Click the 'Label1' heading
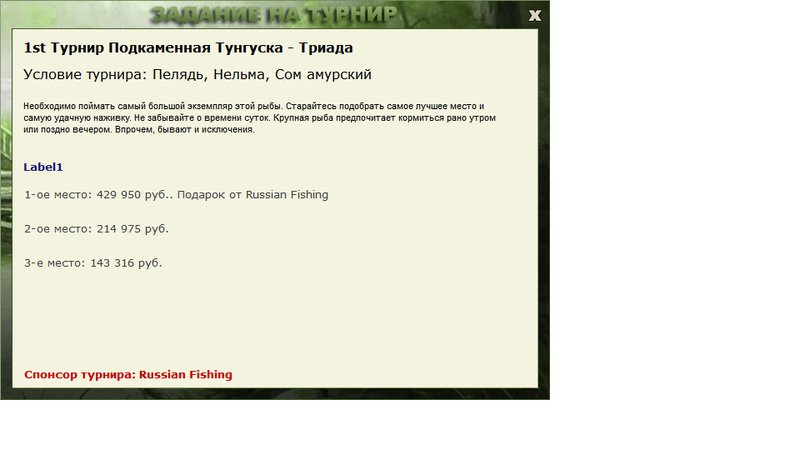This screenshot has height=450, width=800. (x=43, y=167)
